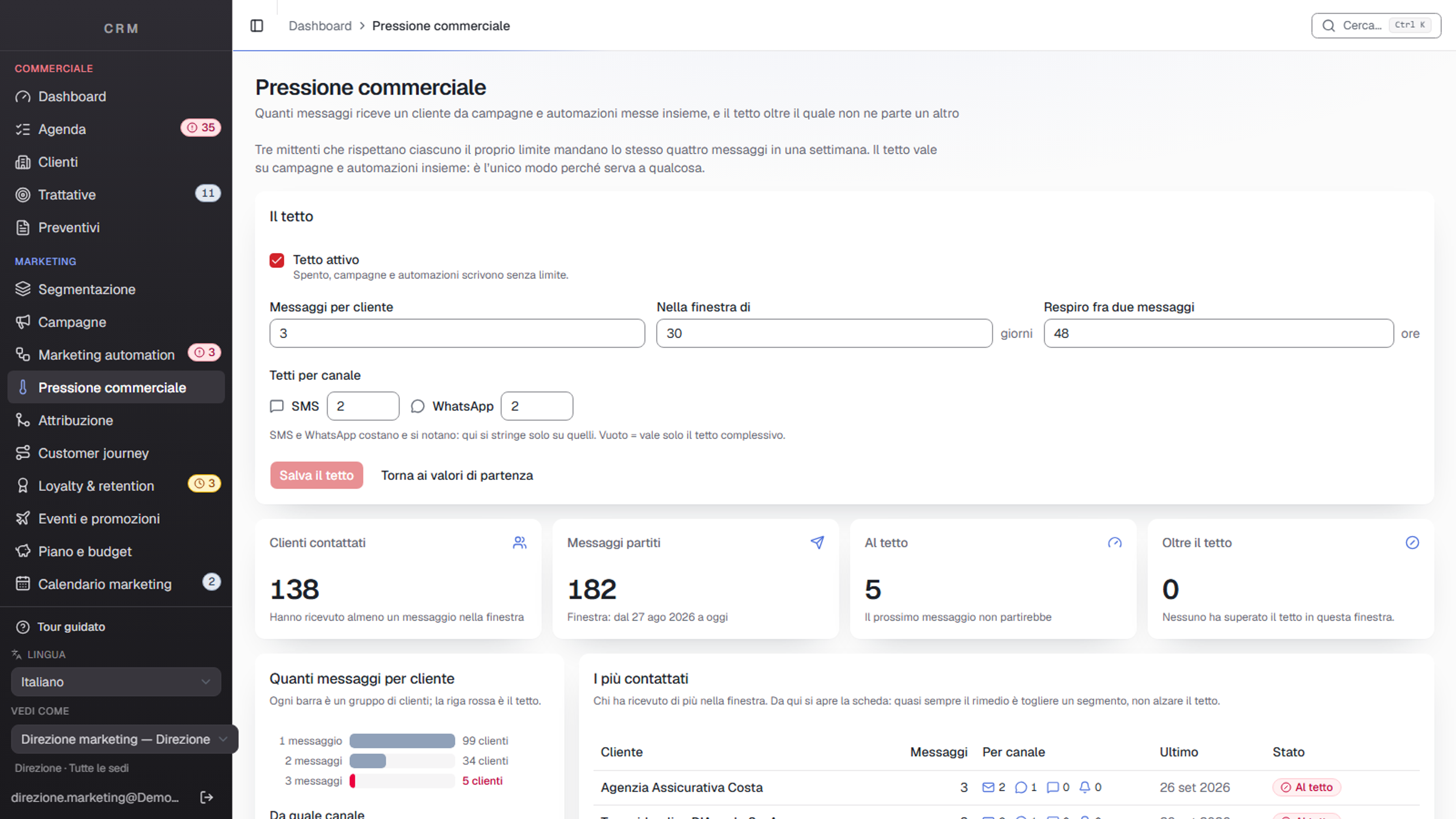1456x819 pixels.
Task: Click the Cerca search box
Action: point(1376,25)
